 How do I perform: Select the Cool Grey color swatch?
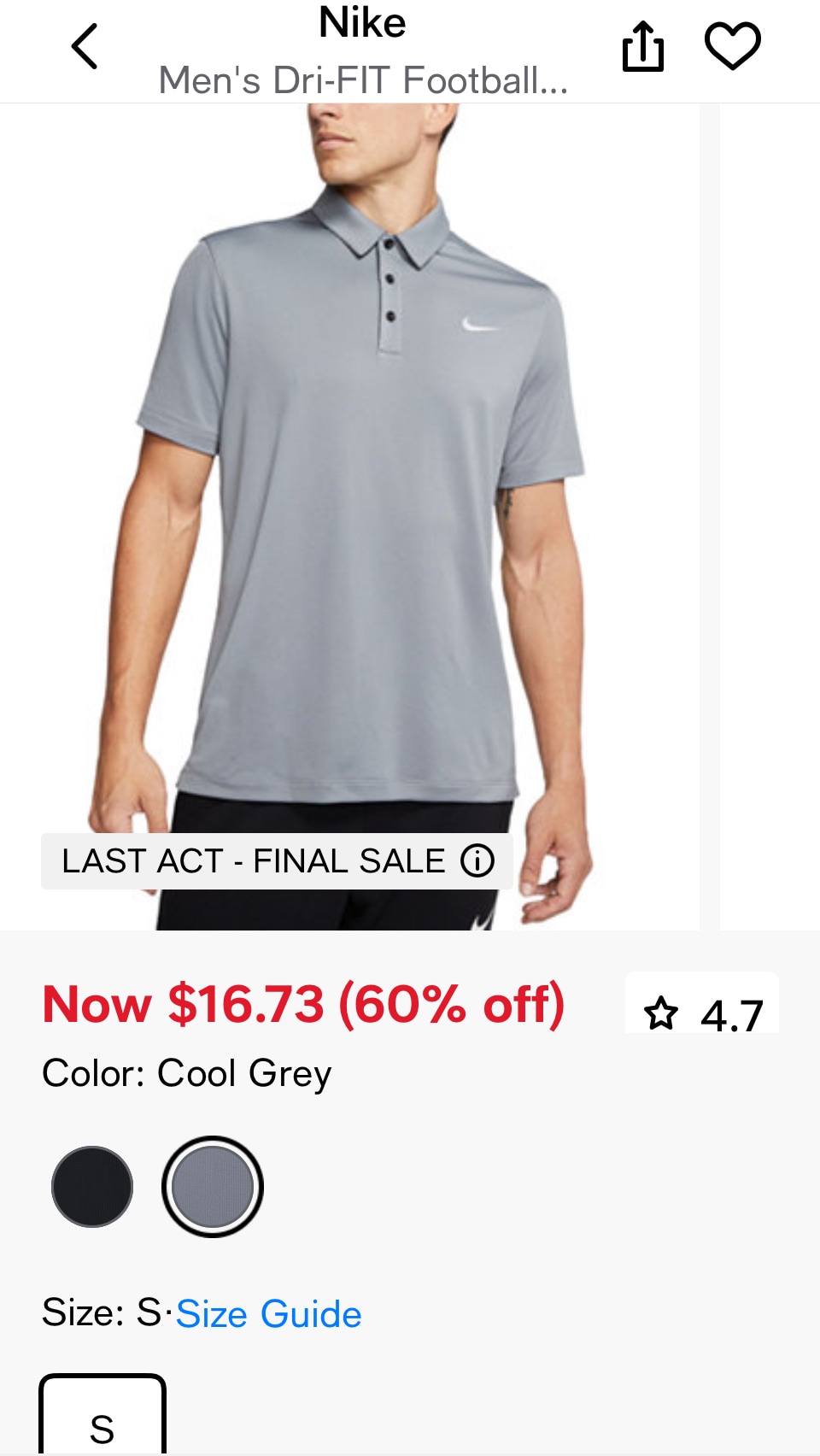(x=213, y=1187)
